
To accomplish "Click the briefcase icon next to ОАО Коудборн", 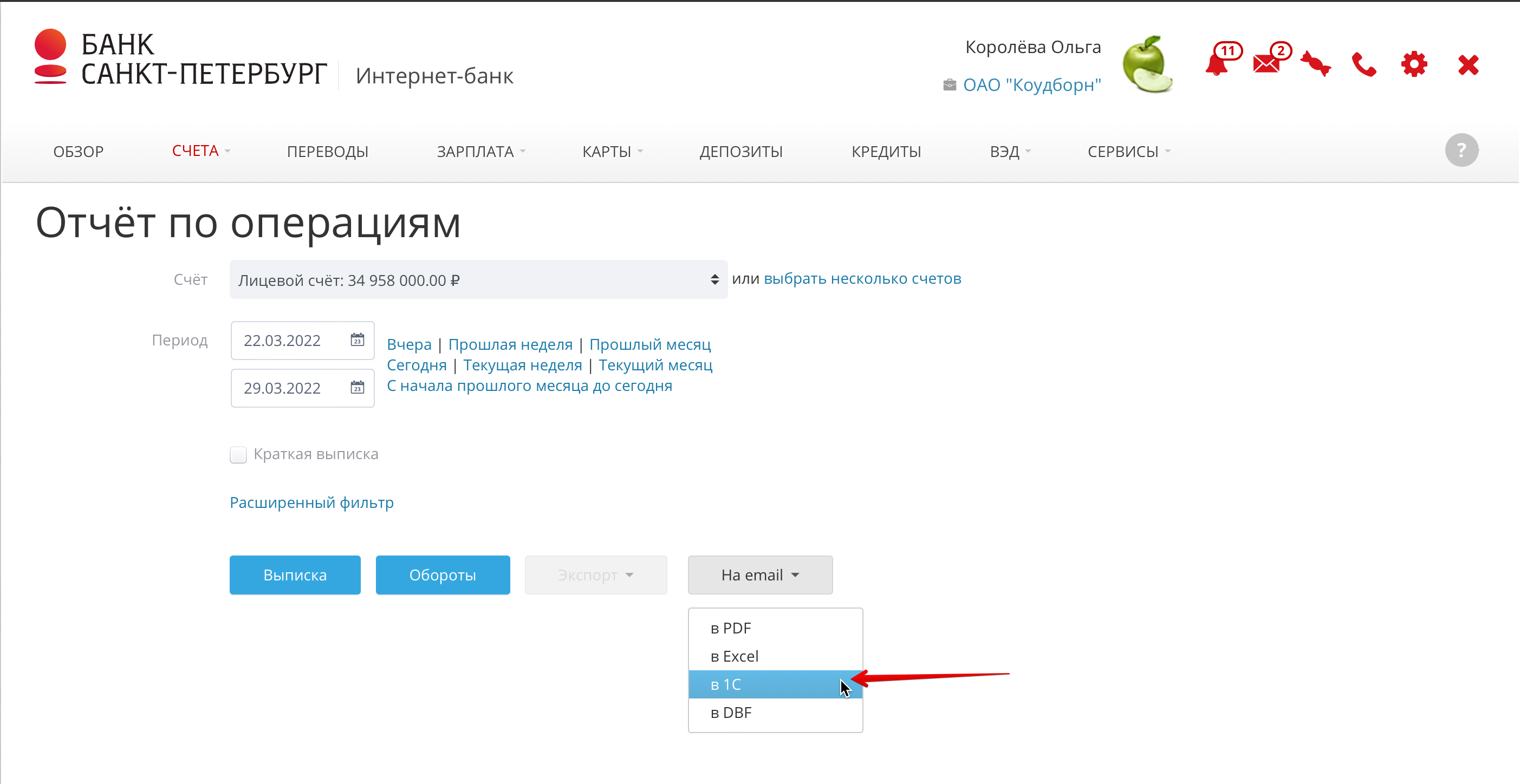I will [x=950, y=85].
